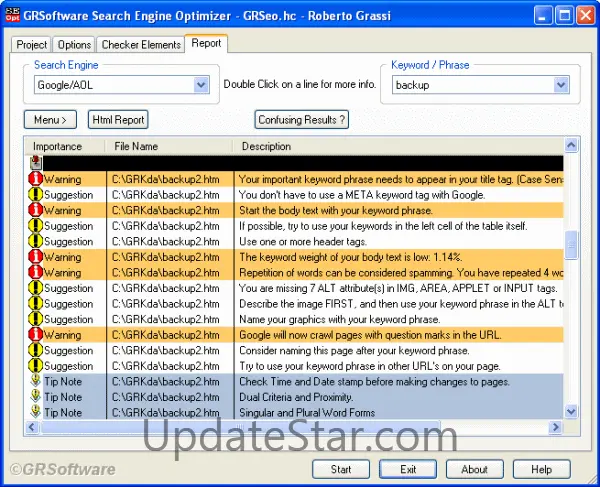Click the vertical scrollbar thumb of report list

(571, 245)
